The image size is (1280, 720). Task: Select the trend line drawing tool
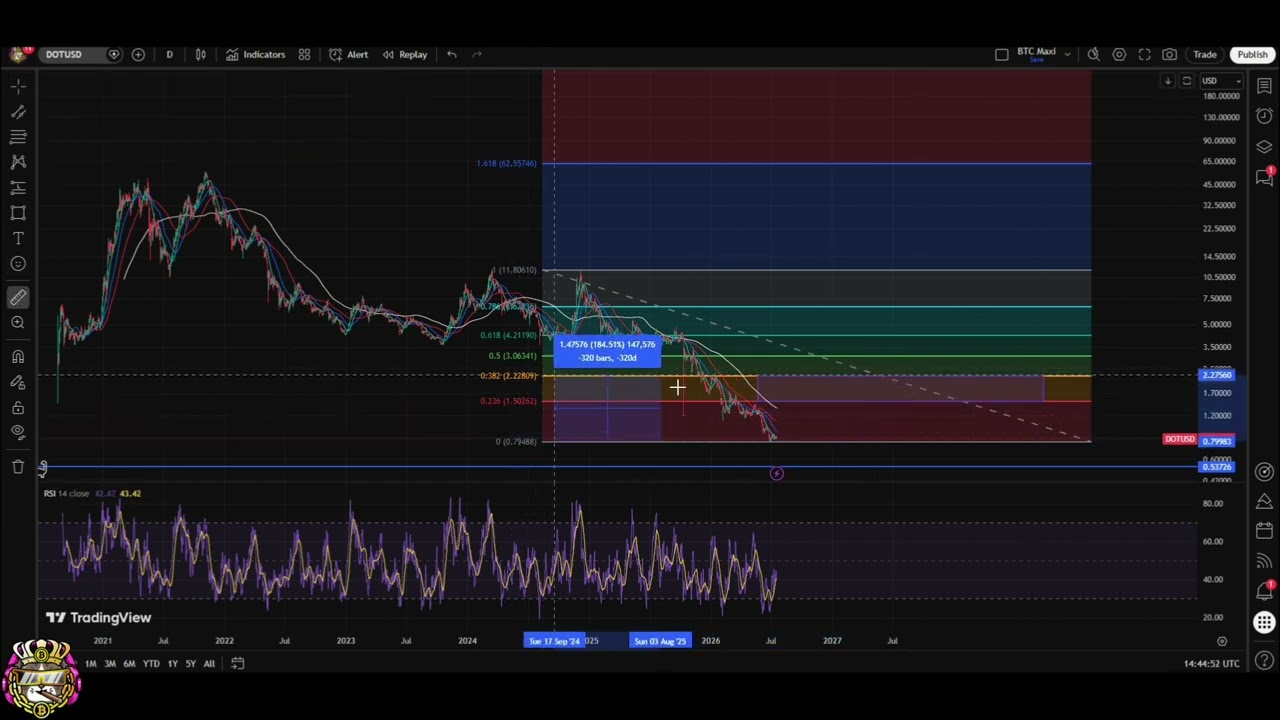click(18, 112)
